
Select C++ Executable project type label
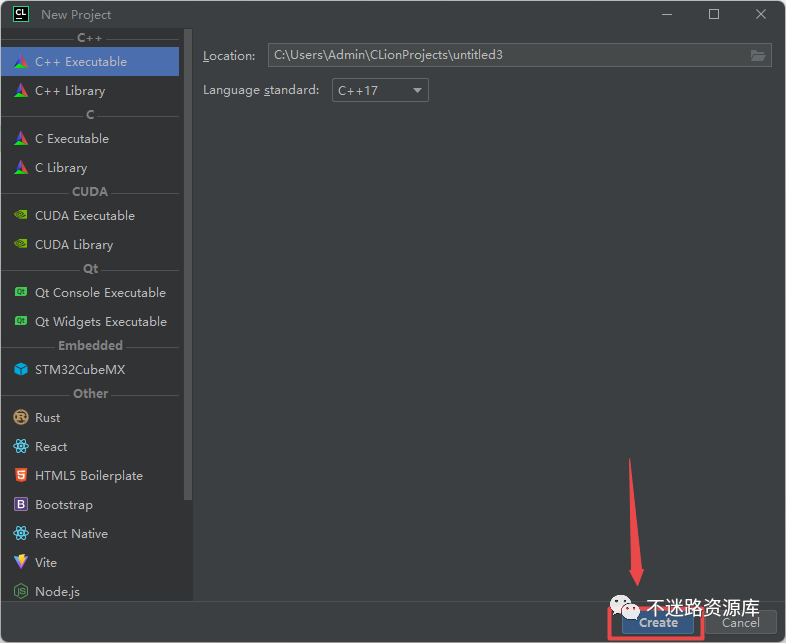(81, 62)
